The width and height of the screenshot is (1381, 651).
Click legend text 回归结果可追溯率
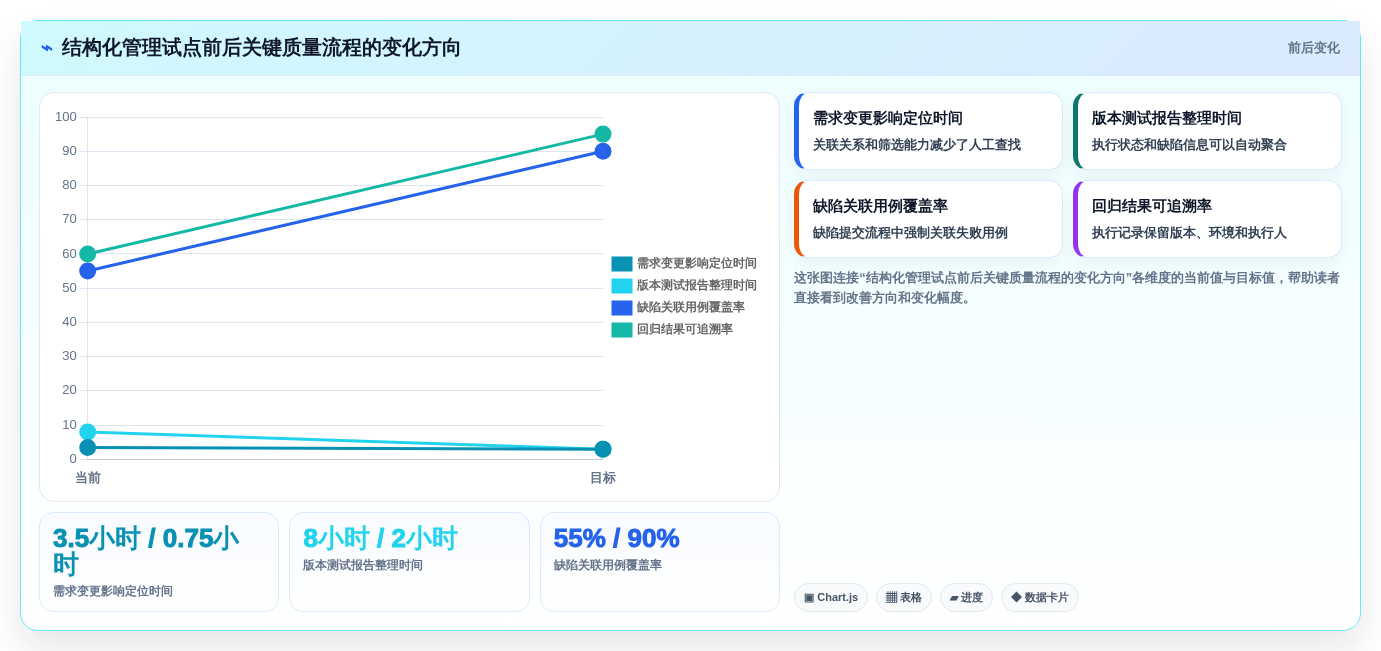click(685, 330)
